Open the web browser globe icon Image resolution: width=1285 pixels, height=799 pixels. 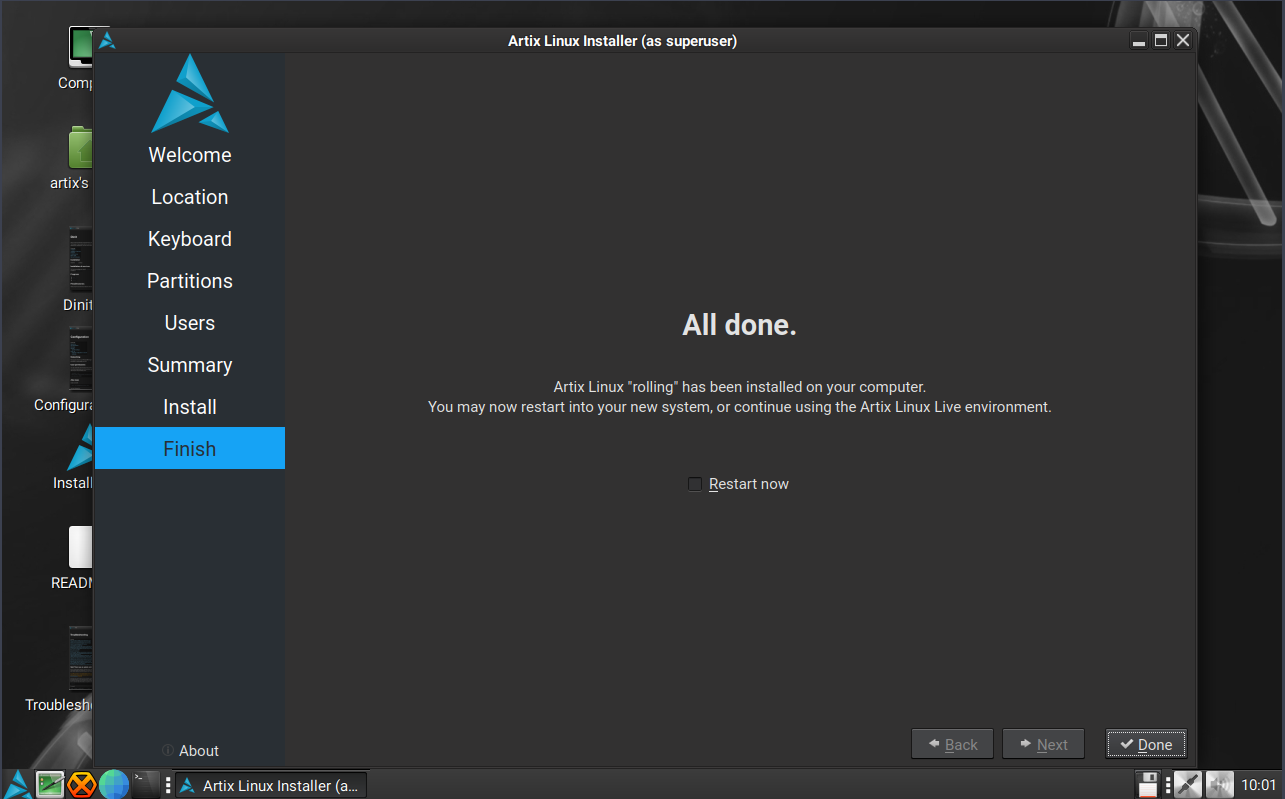pyautogui.click(x=114, y=785)
